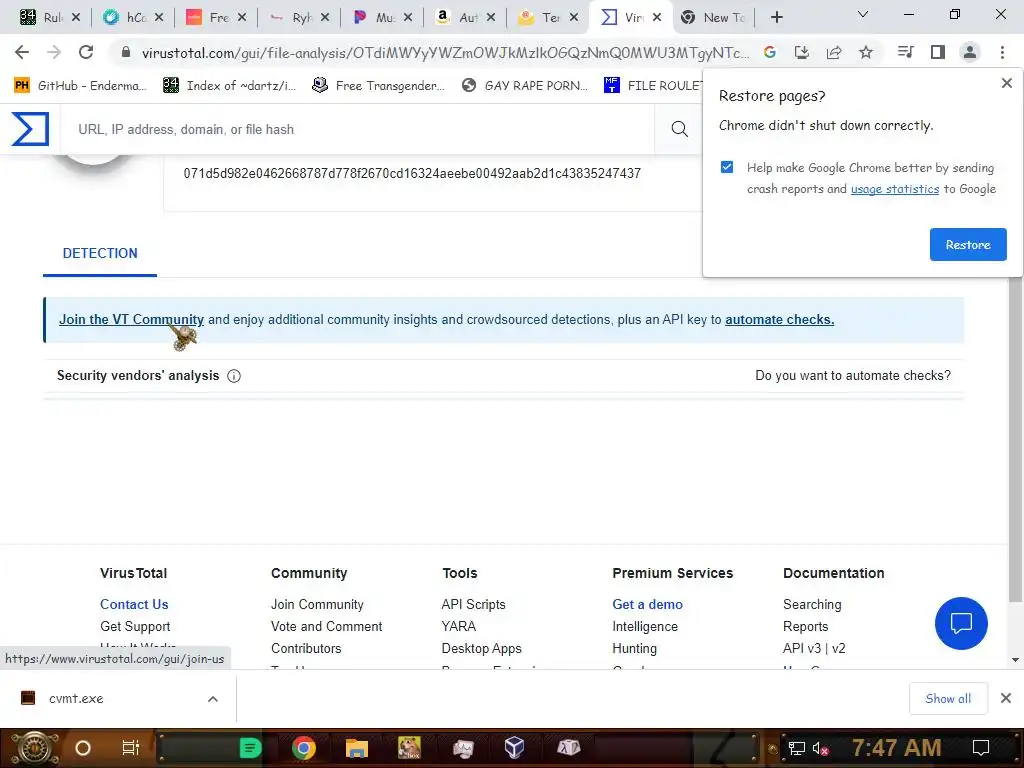This screenshot has width=1024, height=768.
Task: Share this page via address bar icon
Action: click(x=834, y=52)
